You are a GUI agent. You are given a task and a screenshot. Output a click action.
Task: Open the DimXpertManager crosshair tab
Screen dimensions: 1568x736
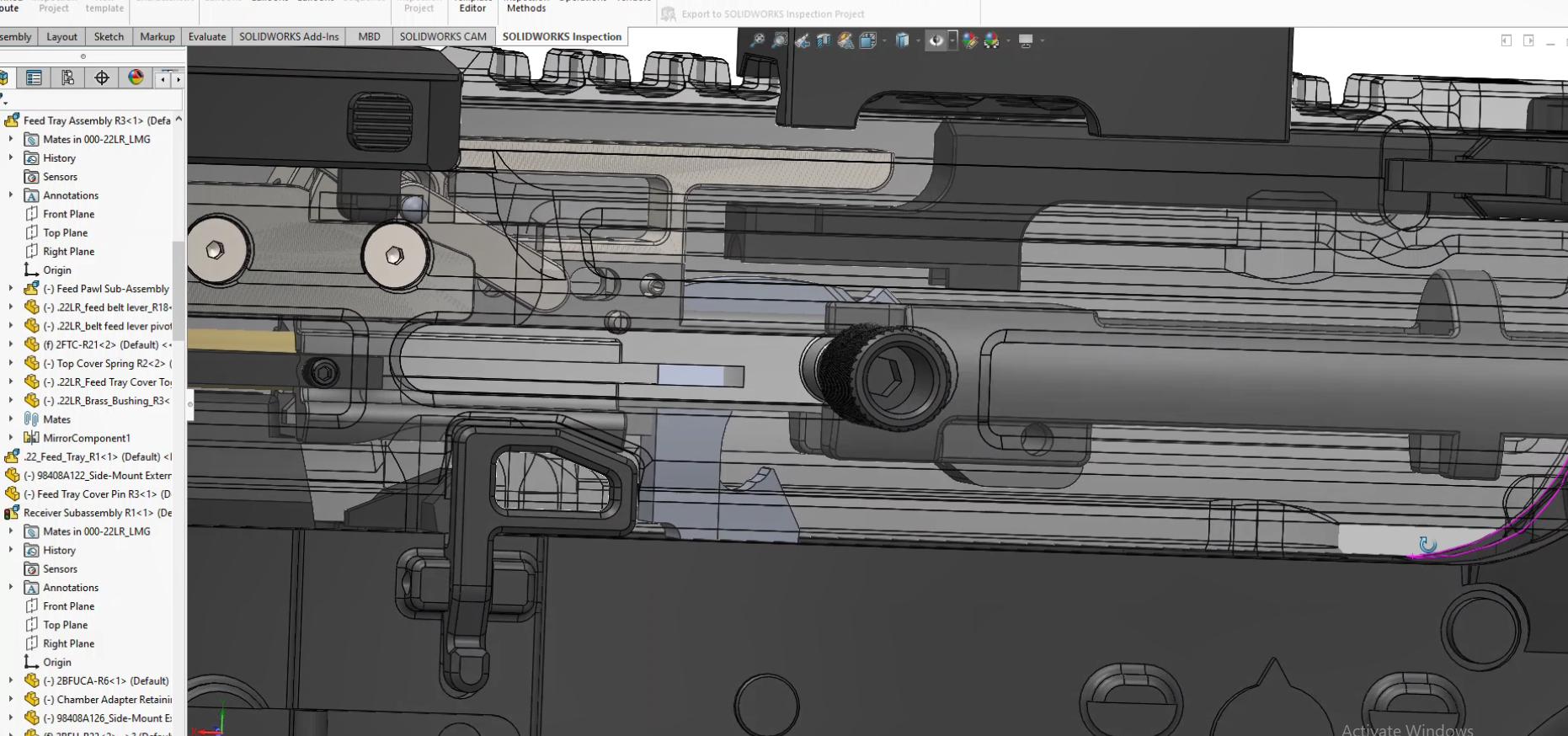click(102, 78)
